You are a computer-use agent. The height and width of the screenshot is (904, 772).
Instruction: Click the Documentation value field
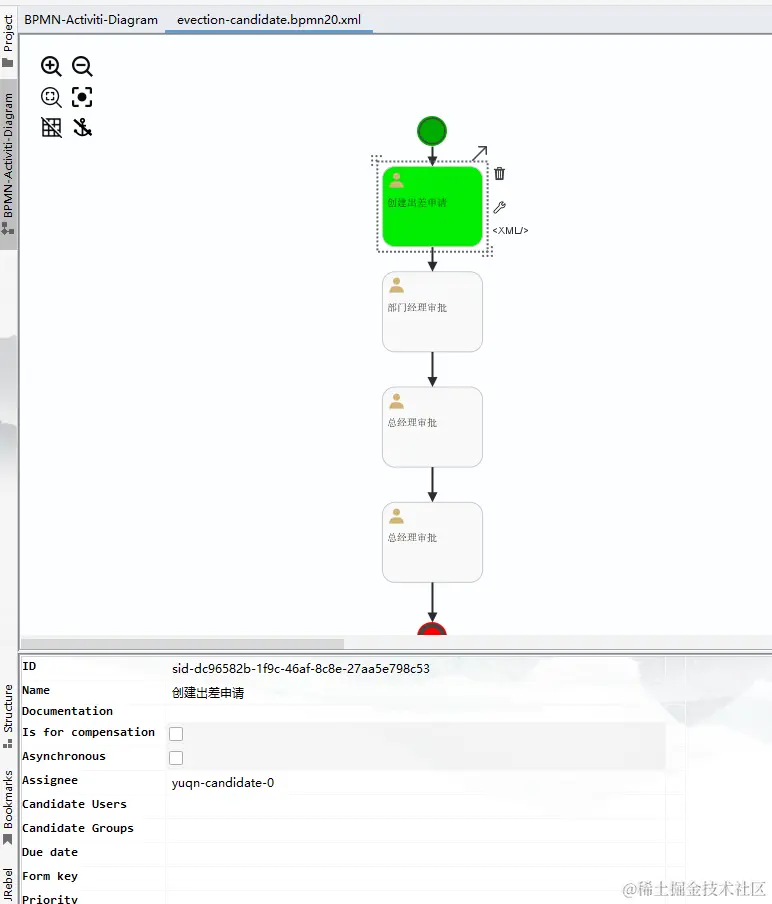click(x=415, y=712)
